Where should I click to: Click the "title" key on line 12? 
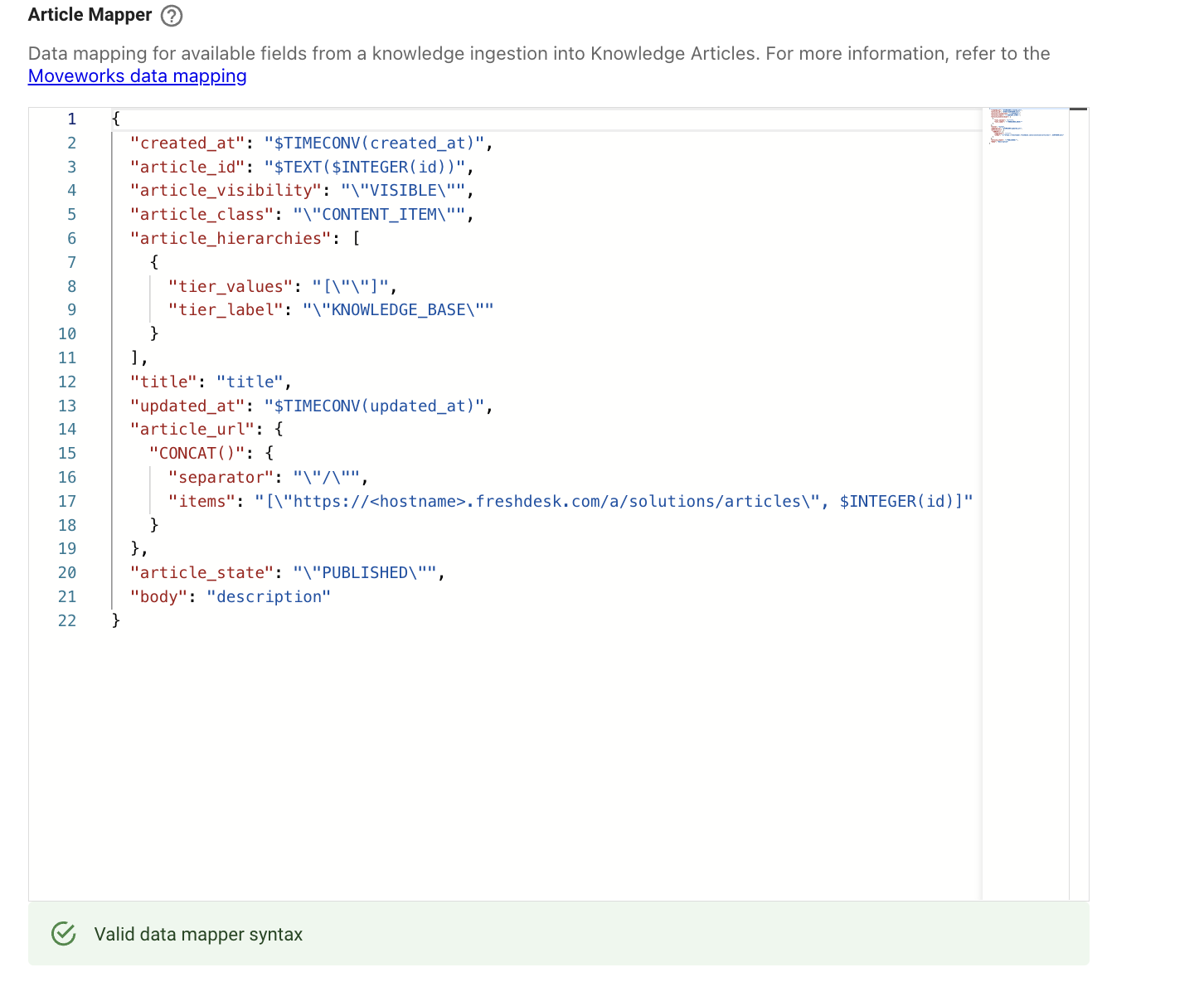(x=163, y=382)
